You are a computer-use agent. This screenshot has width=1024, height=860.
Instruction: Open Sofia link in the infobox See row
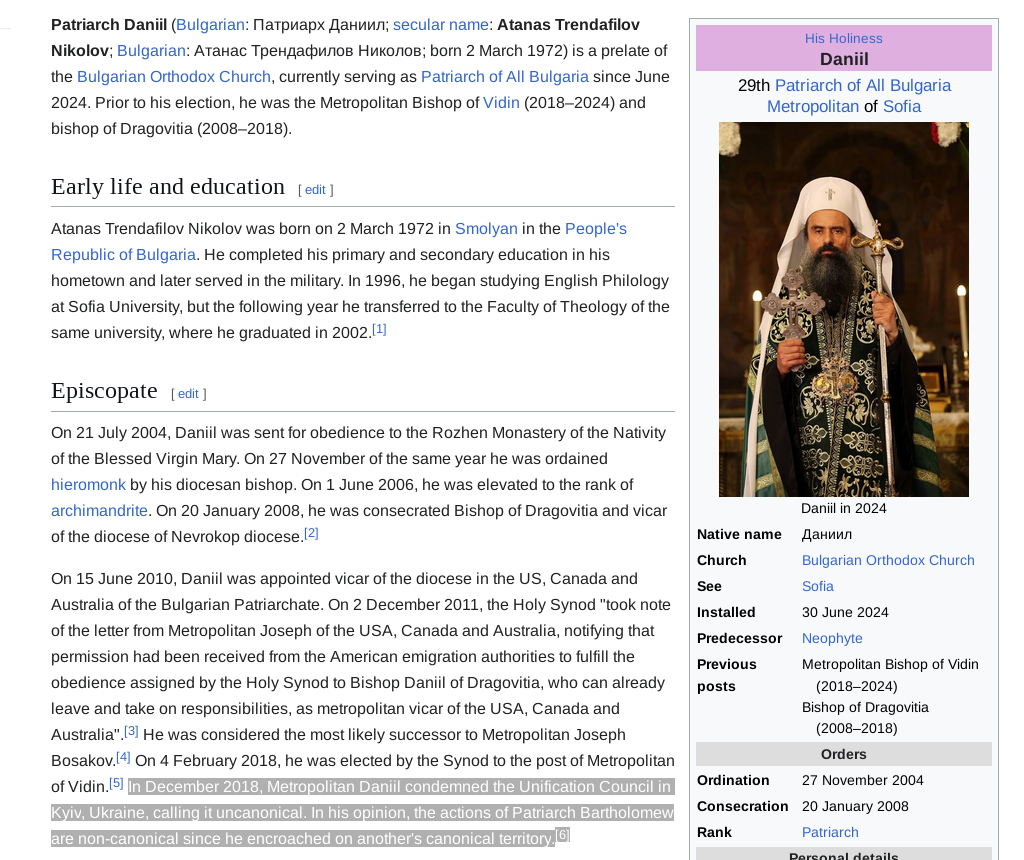(817, 587)
